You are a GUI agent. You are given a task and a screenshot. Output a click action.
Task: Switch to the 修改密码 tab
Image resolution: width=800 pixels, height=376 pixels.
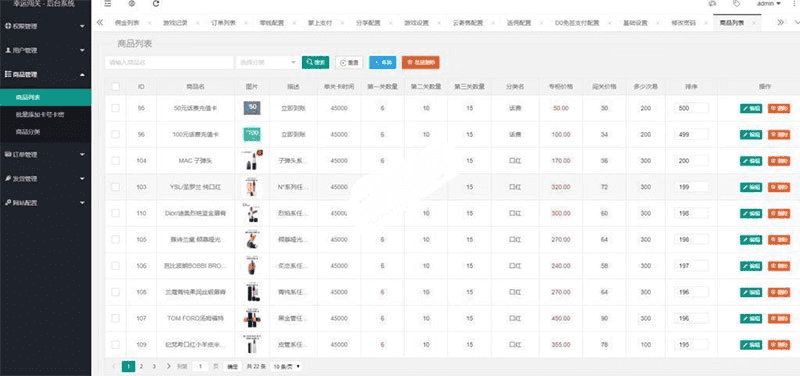click(684, 23)
